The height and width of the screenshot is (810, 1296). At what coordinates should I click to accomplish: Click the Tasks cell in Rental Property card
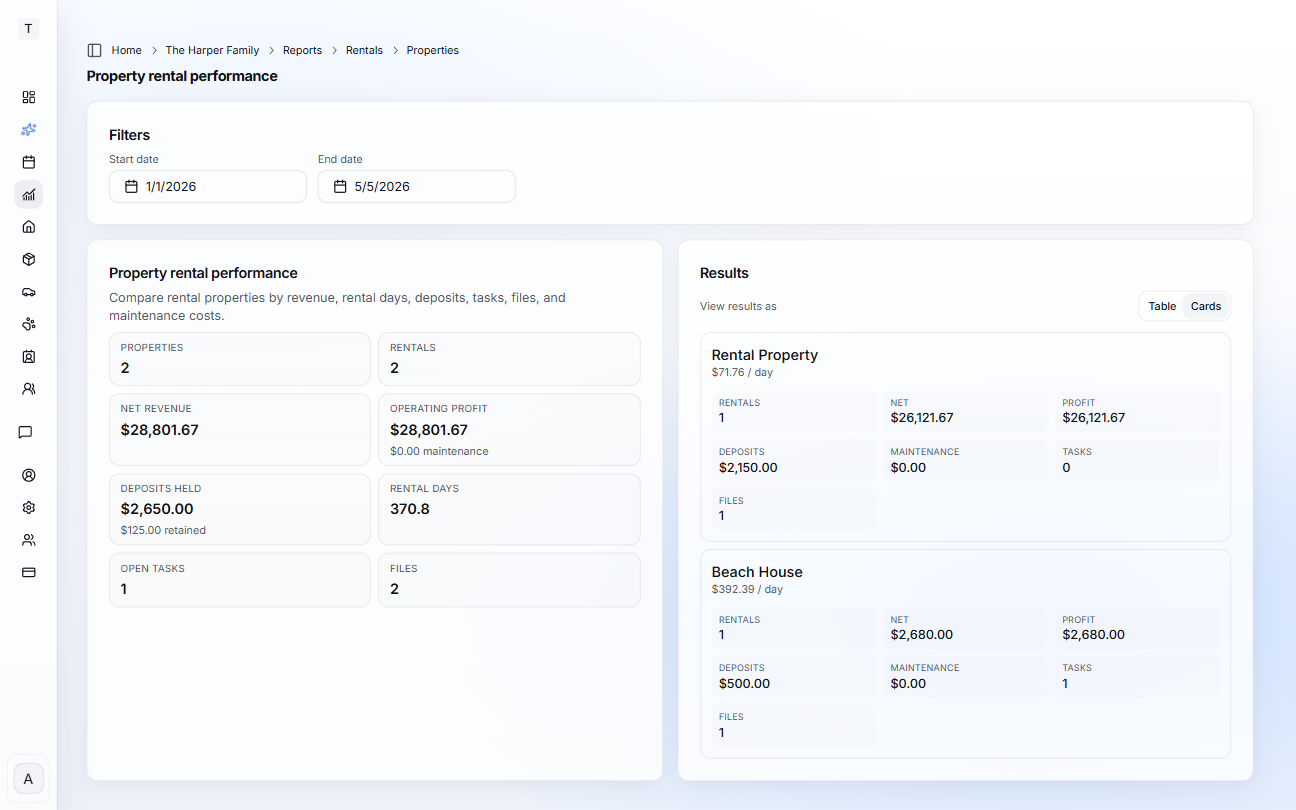[x=1137, y=460]
